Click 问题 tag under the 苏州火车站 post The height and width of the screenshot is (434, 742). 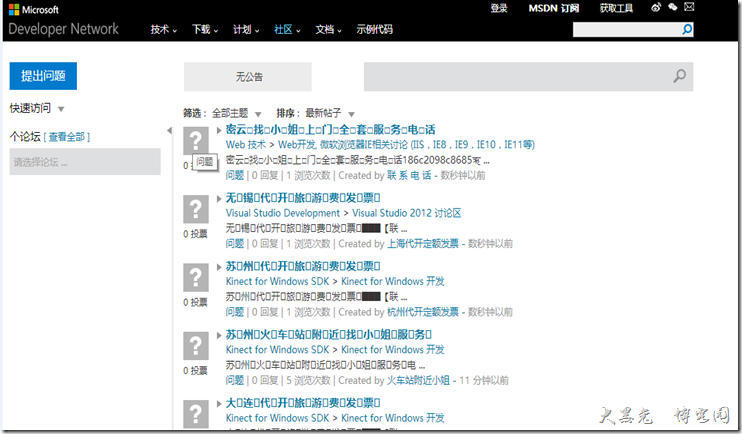[235, 381]
